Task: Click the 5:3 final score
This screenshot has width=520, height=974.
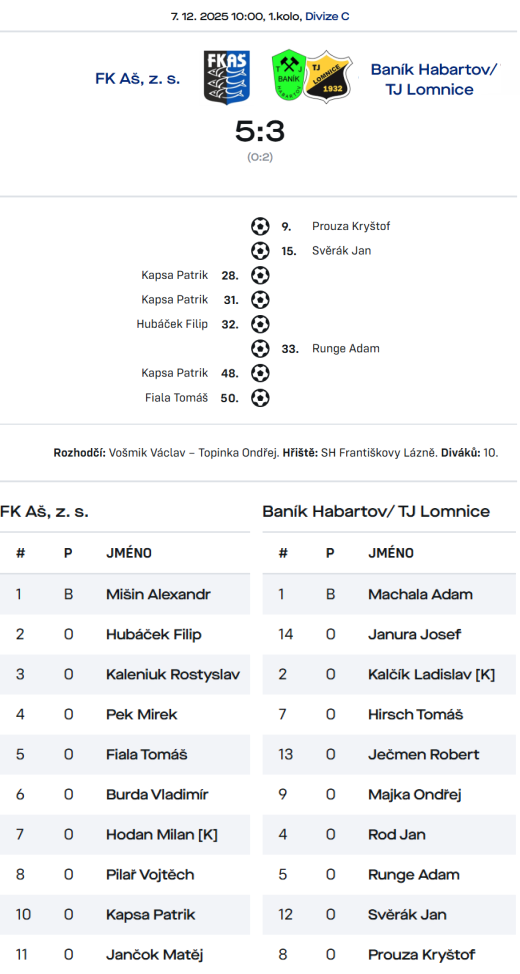Action: [260, 132]
